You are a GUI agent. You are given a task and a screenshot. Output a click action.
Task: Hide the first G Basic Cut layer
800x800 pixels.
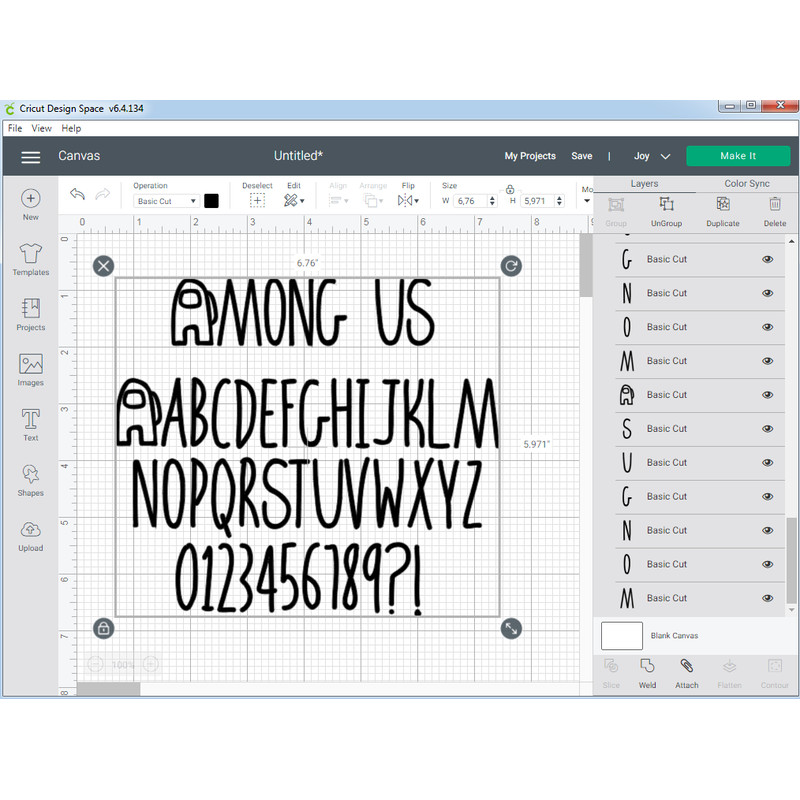[x=768, y=258]
